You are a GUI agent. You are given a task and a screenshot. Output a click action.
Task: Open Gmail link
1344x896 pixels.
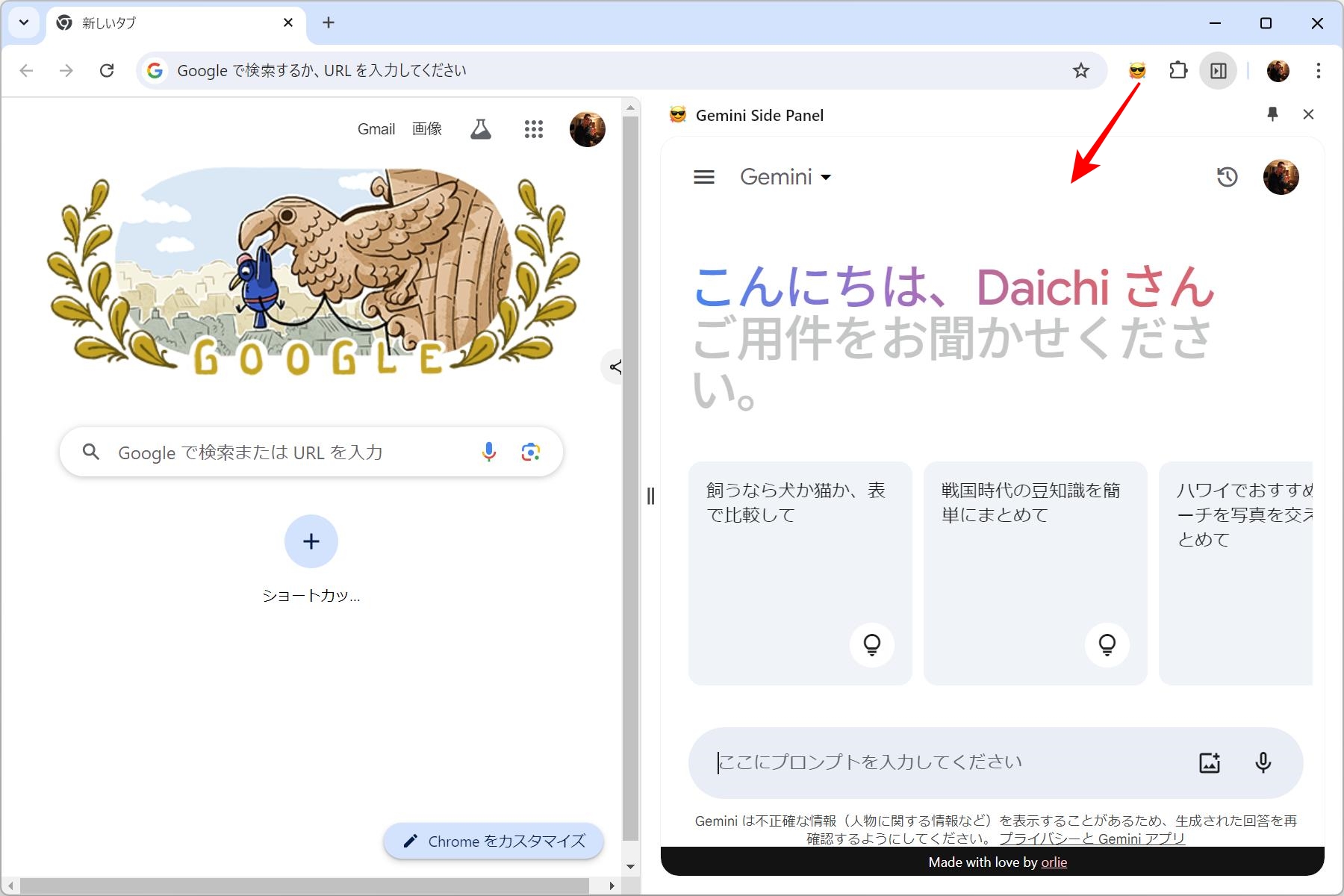click(376, 129)
